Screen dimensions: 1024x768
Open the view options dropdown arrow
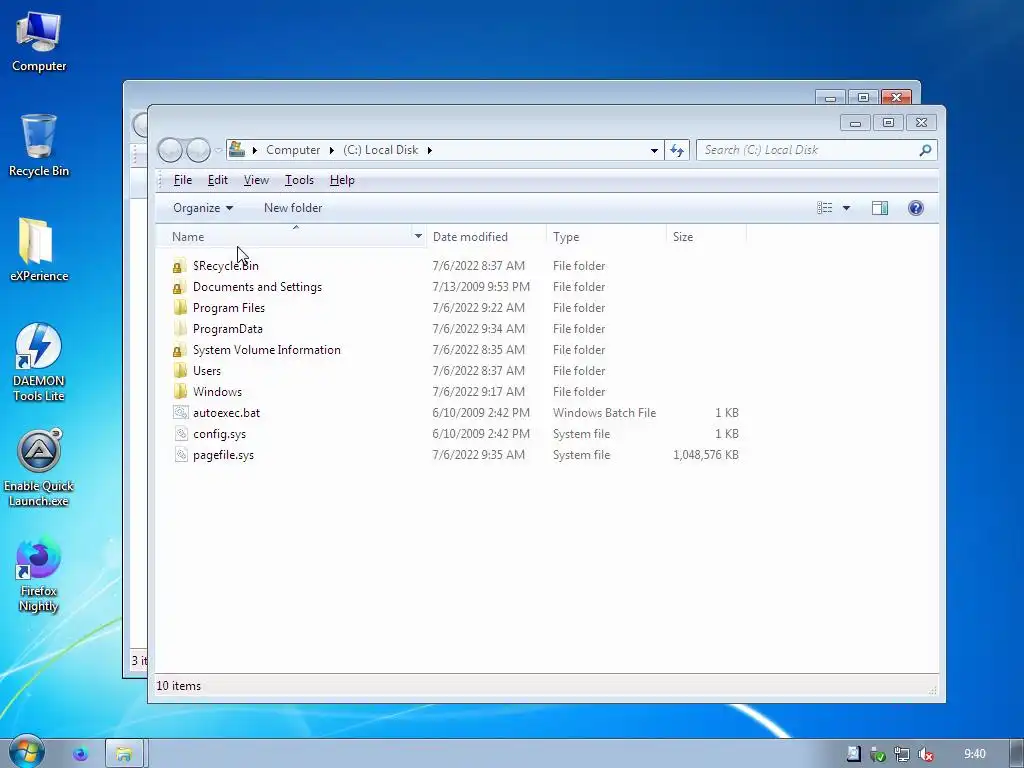tap(846, 208)
